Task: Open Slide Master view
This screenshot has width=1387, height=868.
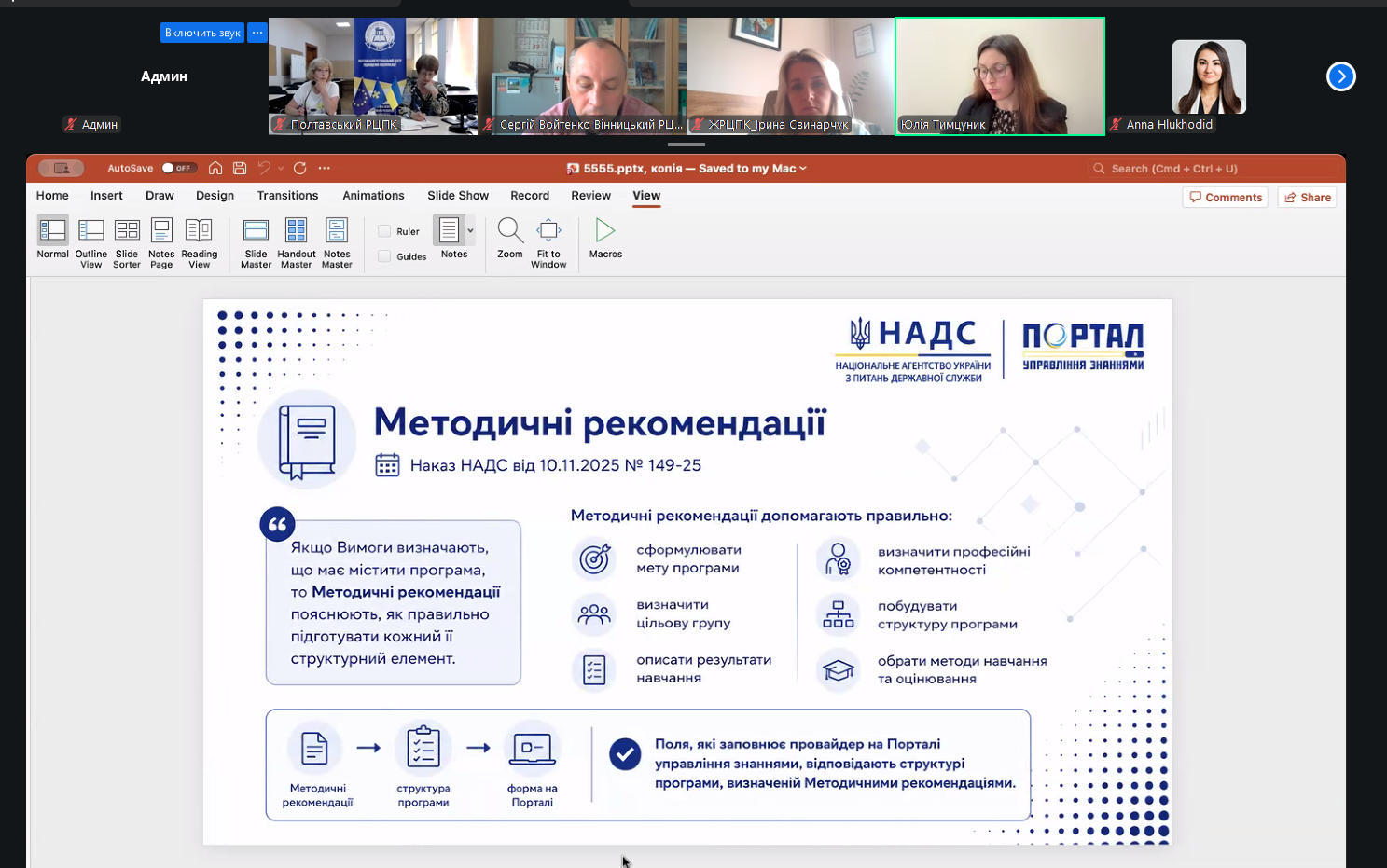Action: click(256, 243)
